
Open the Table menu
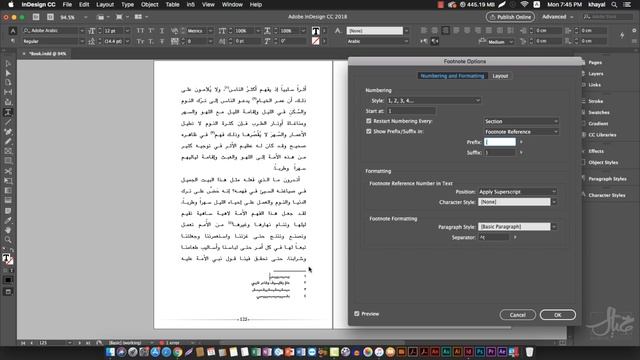click(x=172, y=4)
